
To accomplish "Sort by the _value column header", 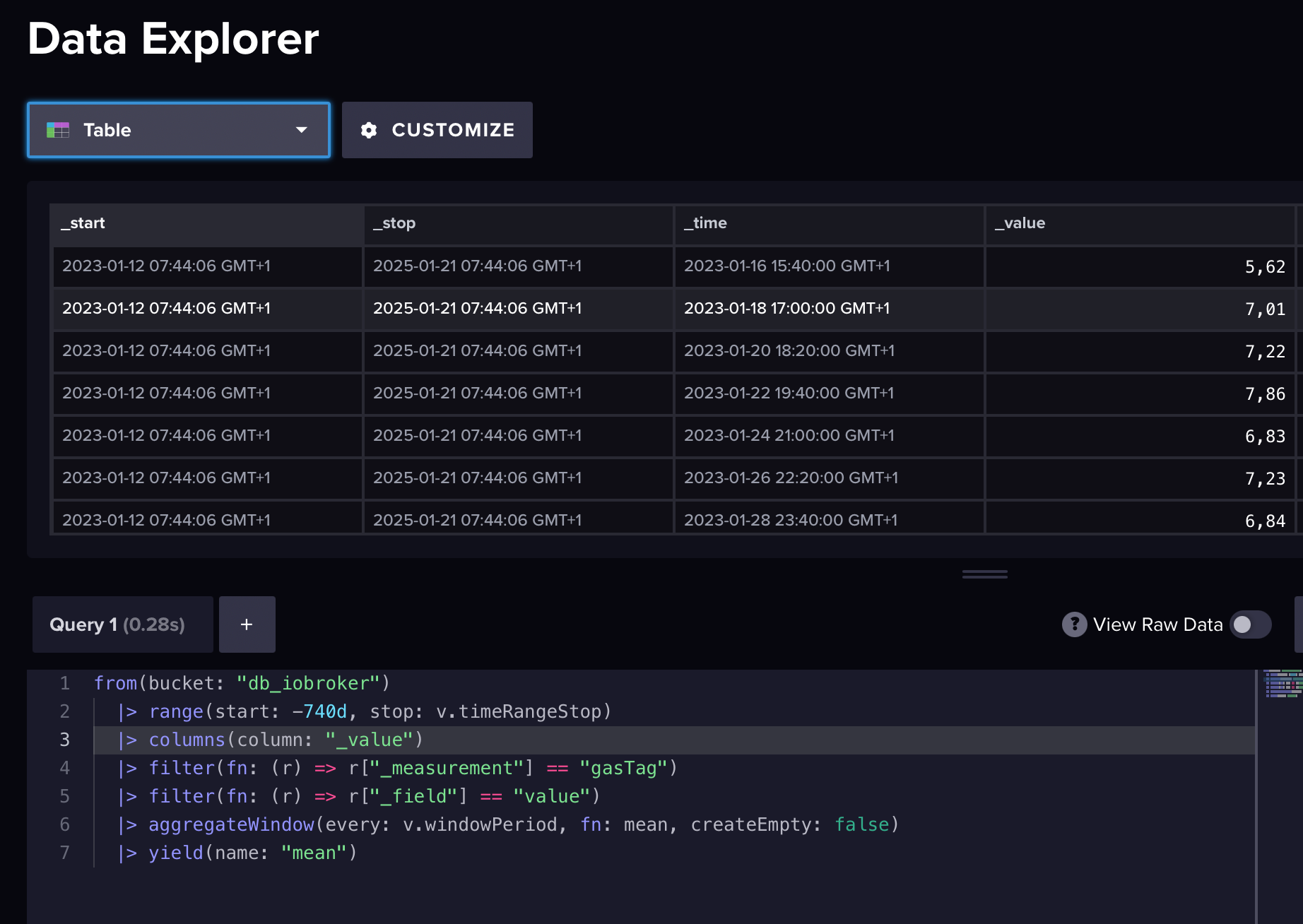I will 1140,224.
